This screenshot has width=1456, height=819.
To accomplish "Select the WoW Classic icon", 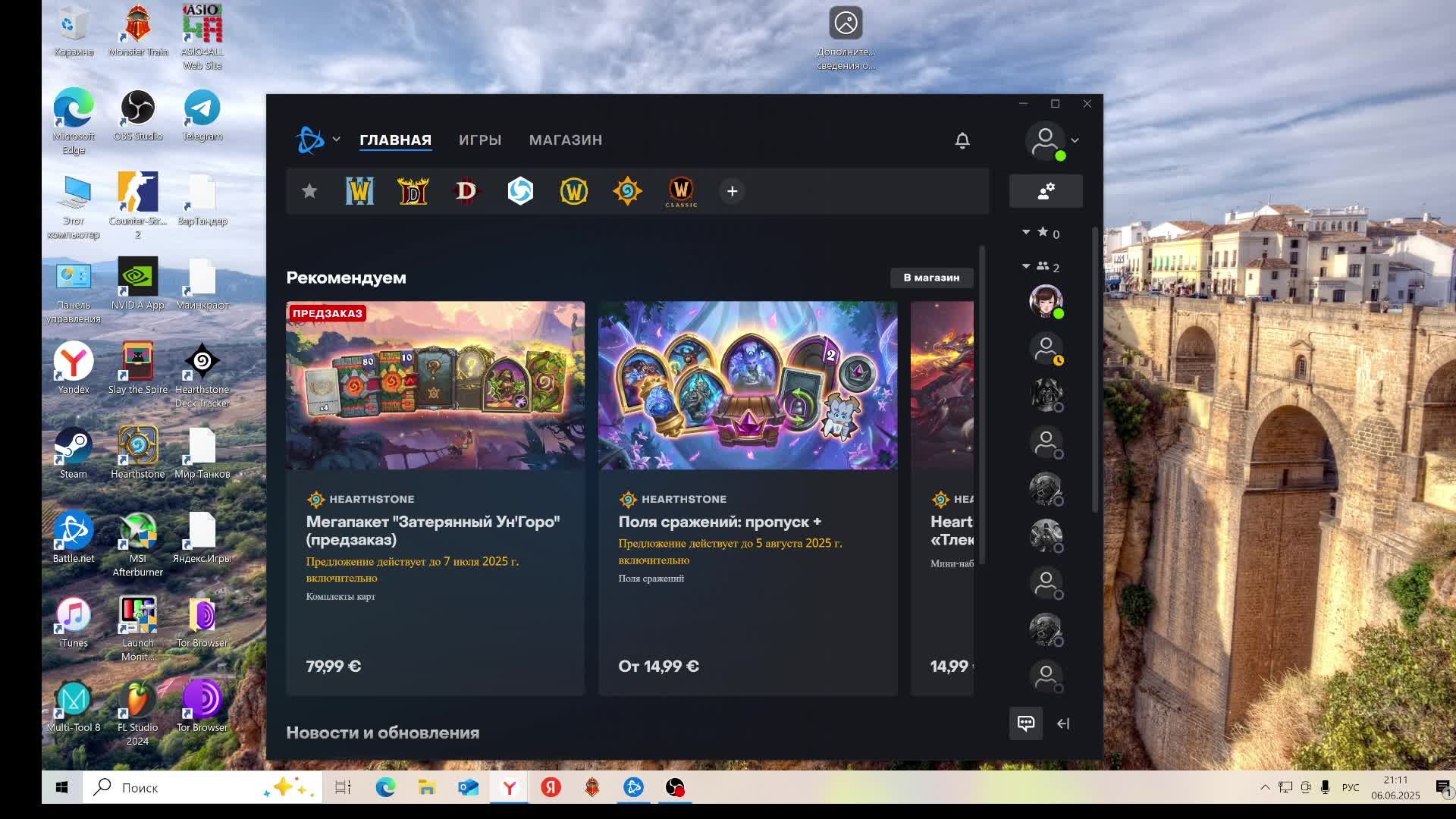I will click(681, 192).
